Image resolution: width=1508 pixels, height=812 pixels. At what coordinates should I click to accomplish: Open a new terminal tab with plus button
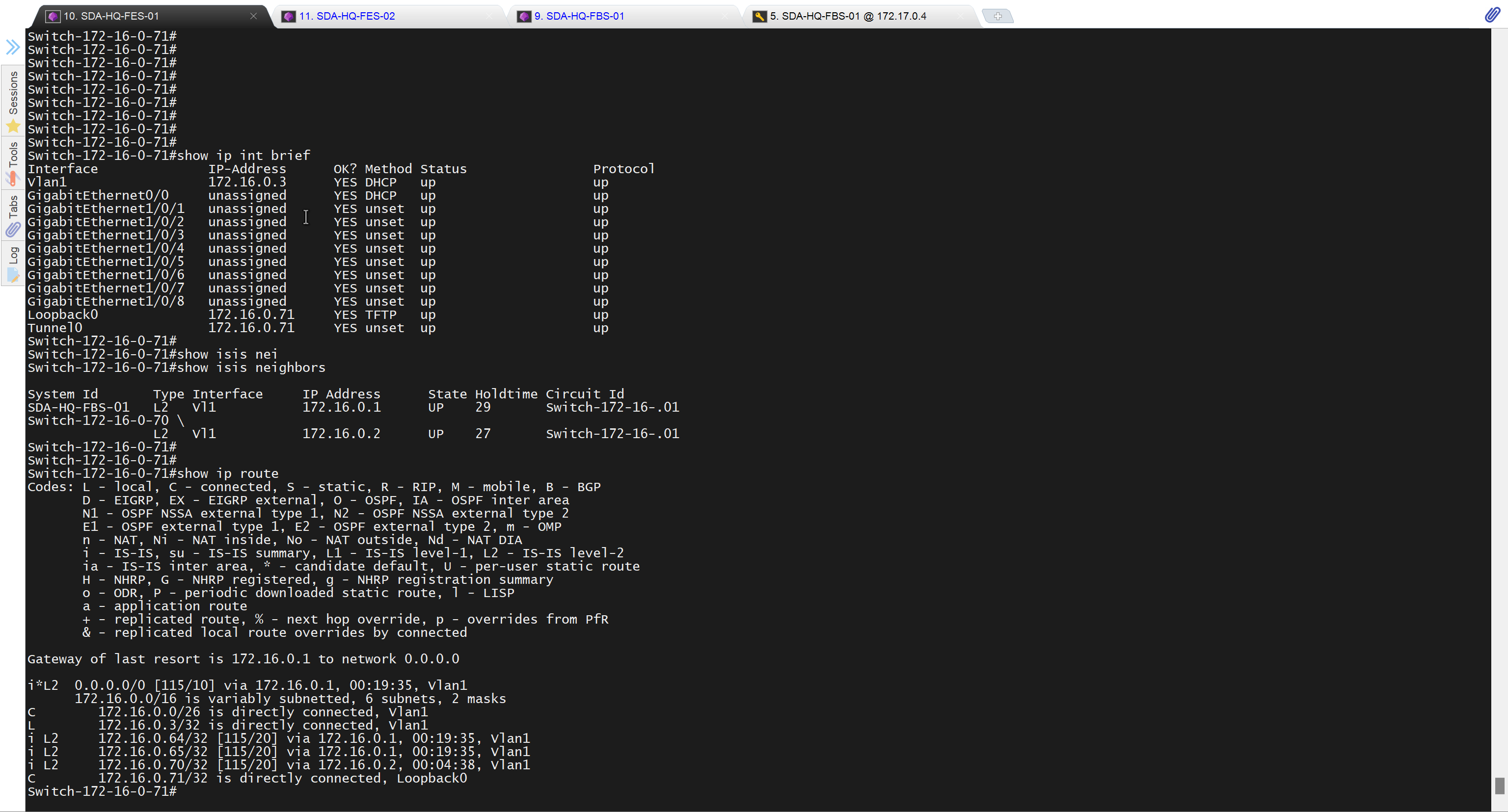[997, 16]
